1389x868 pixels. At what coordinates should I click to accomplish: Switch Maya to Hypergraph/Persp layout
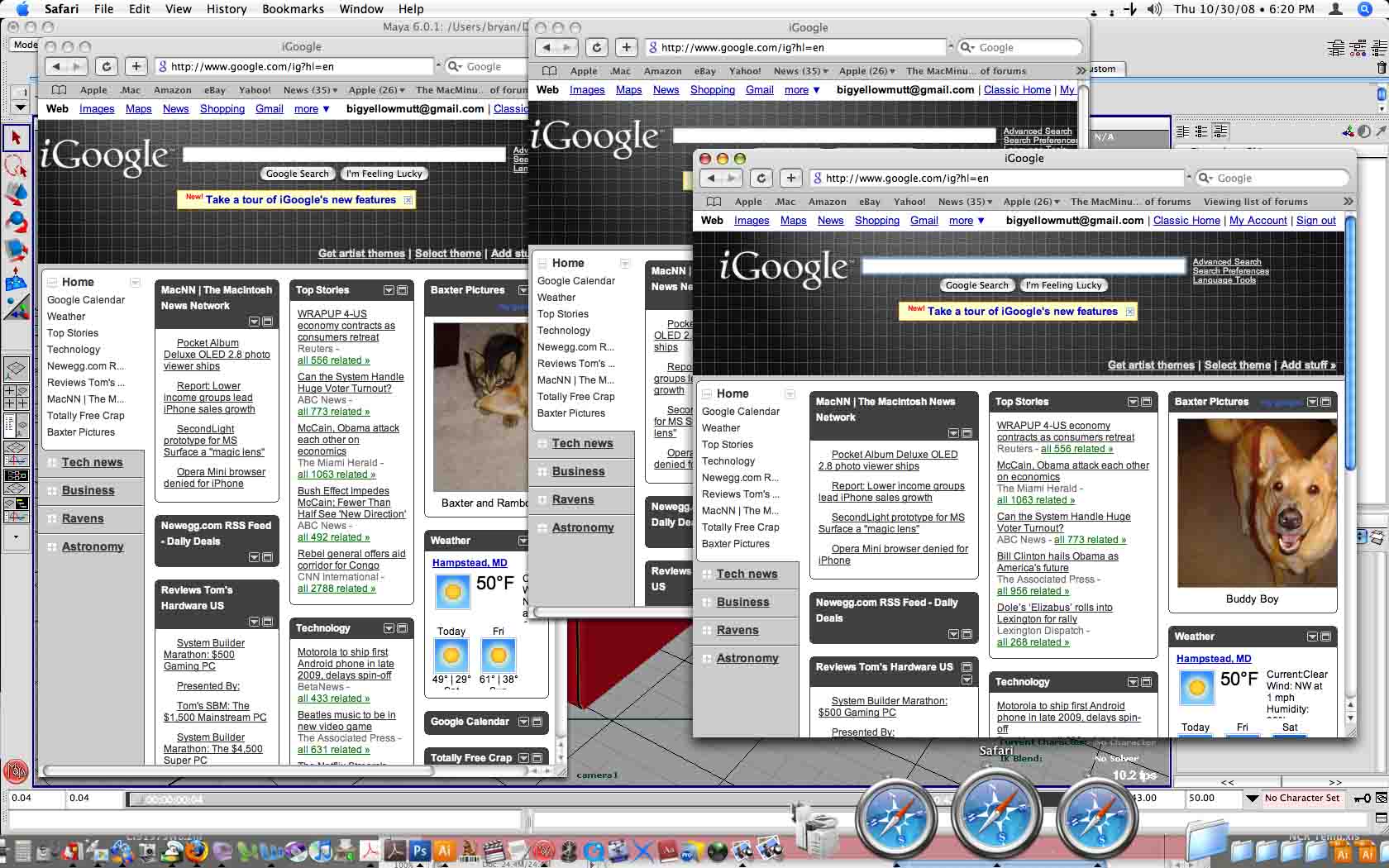point(16,482)
